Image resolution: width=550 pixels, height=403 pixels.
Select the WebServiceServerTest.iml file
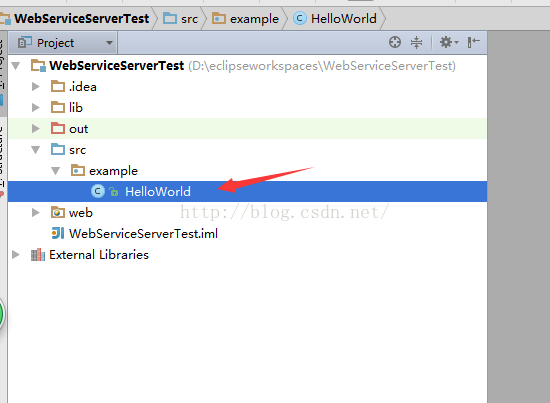tap(143, 234)
